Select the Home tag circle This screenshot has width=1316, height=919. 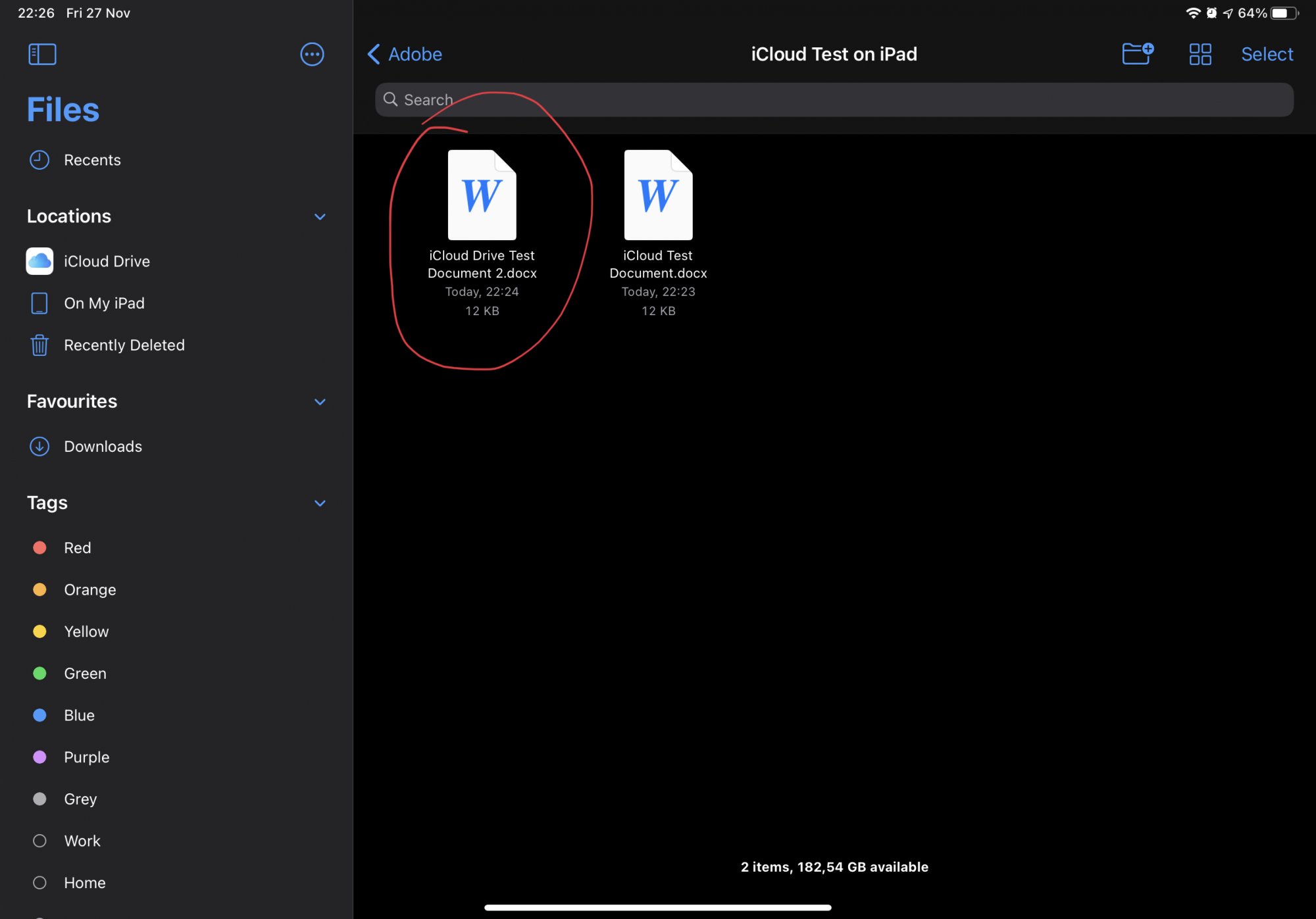click(39, 883)
